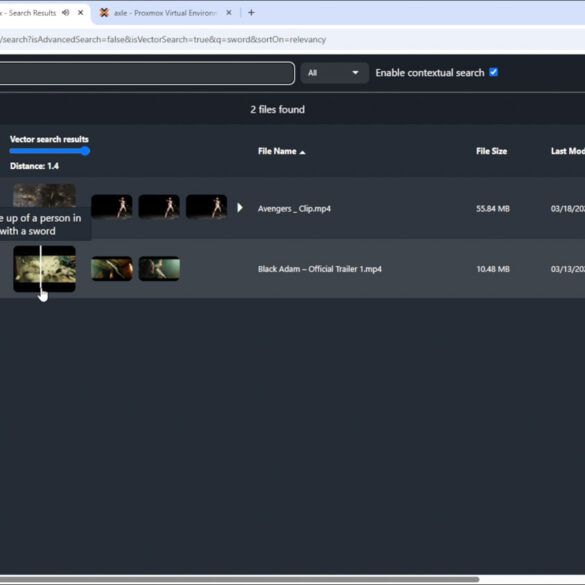The width and height of the screenshot is (585, 585).
Task: Open the large Black Adam preview thumbnail
Action: 44,269
